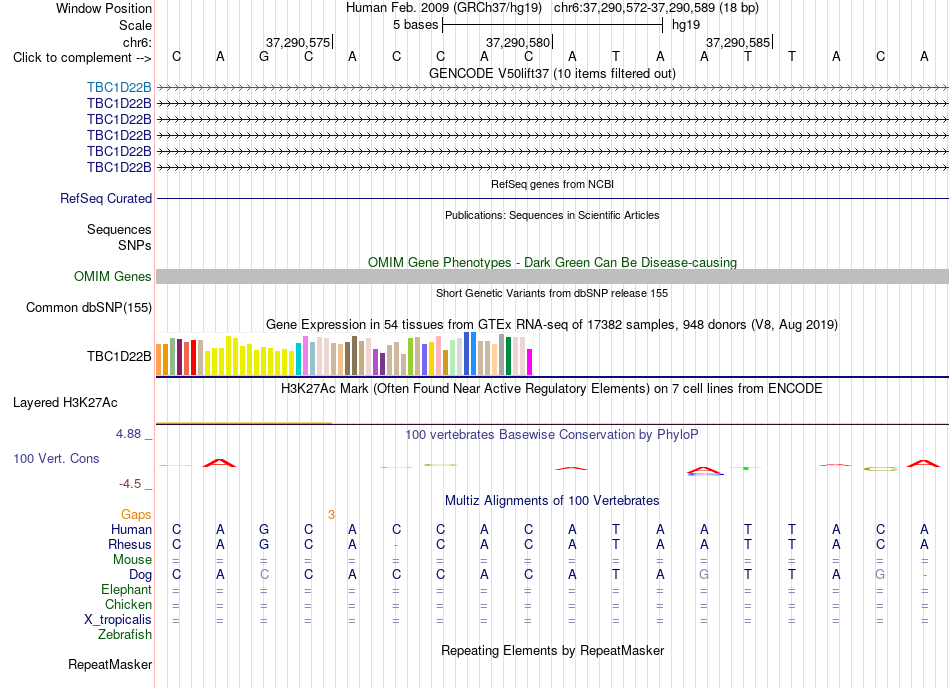This screenshot has height=688, width=950.
Task: Click 'Repeating Elements by RepeatMasker' title
Action: pyautogui.click(x=552, y=651)
